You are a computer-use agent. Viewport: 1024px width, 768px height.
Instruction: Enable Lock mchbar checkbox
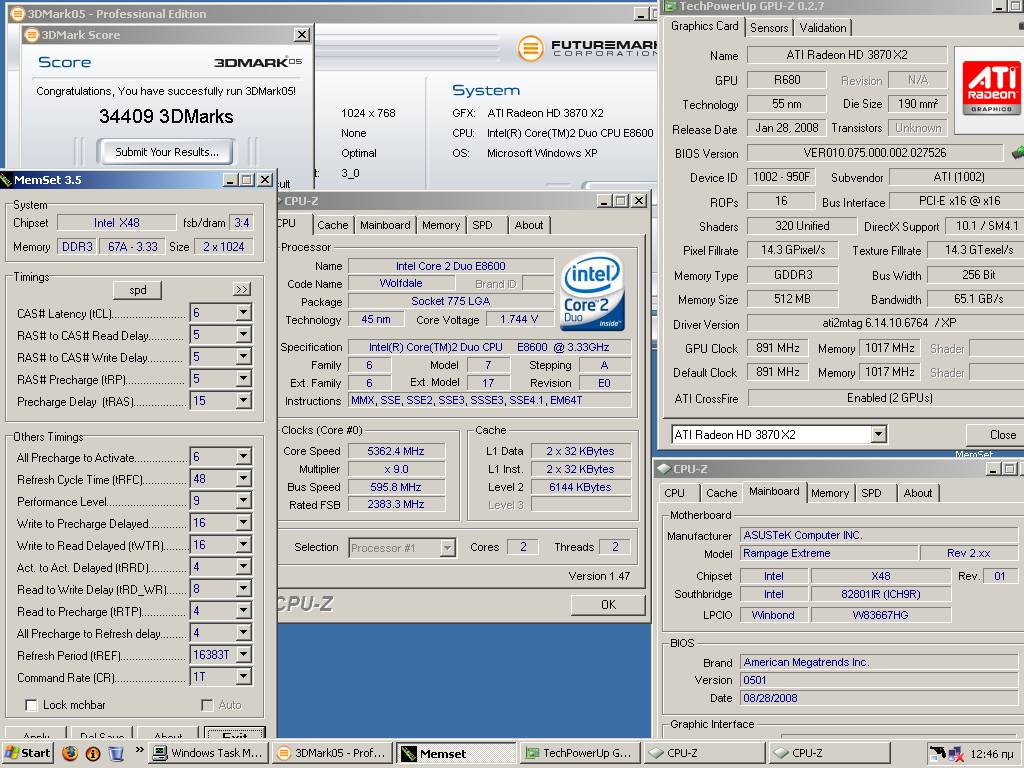tap(31, 705)
